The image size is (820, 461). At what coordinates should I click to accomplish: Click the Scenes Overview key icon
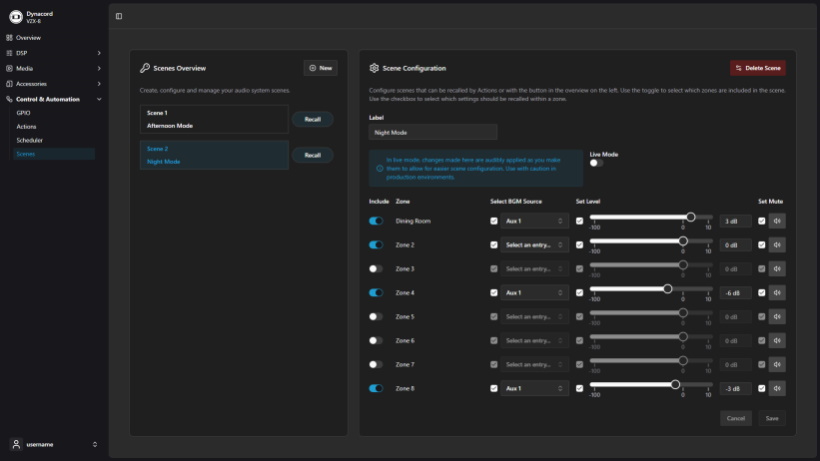click(x=145, y=68)
